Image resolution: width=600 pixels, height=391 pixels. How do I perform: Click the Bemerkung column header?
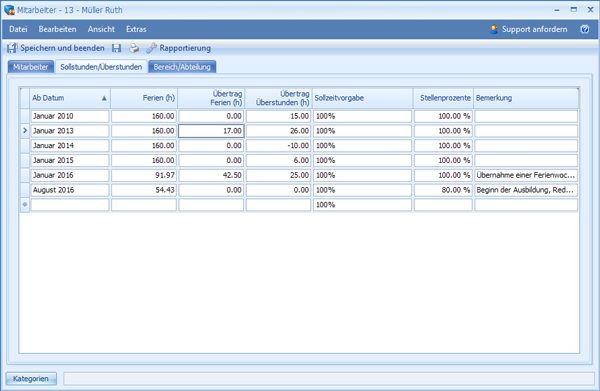pos(526,98)
